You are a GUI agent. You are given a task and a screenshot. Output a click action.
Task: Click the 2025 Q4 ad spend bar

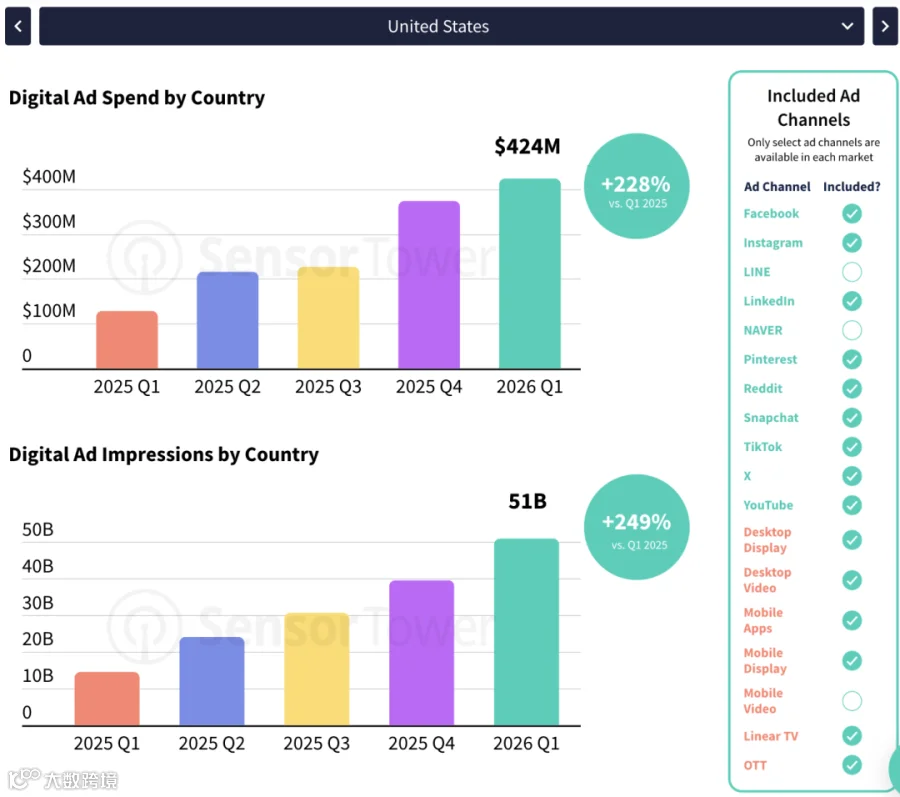click(x=429, y=285)
